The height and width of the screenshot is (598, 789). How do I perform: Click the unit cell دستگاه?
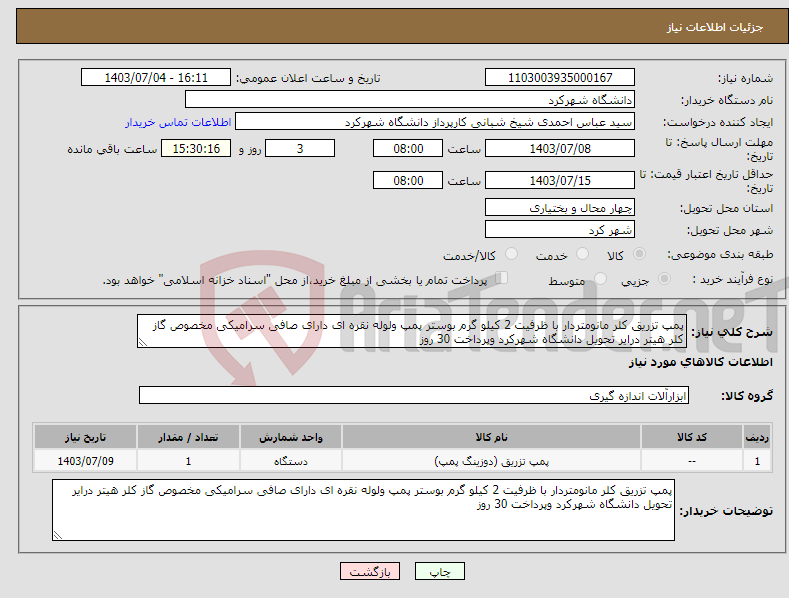pyautogui.click(x=291, y=461)
